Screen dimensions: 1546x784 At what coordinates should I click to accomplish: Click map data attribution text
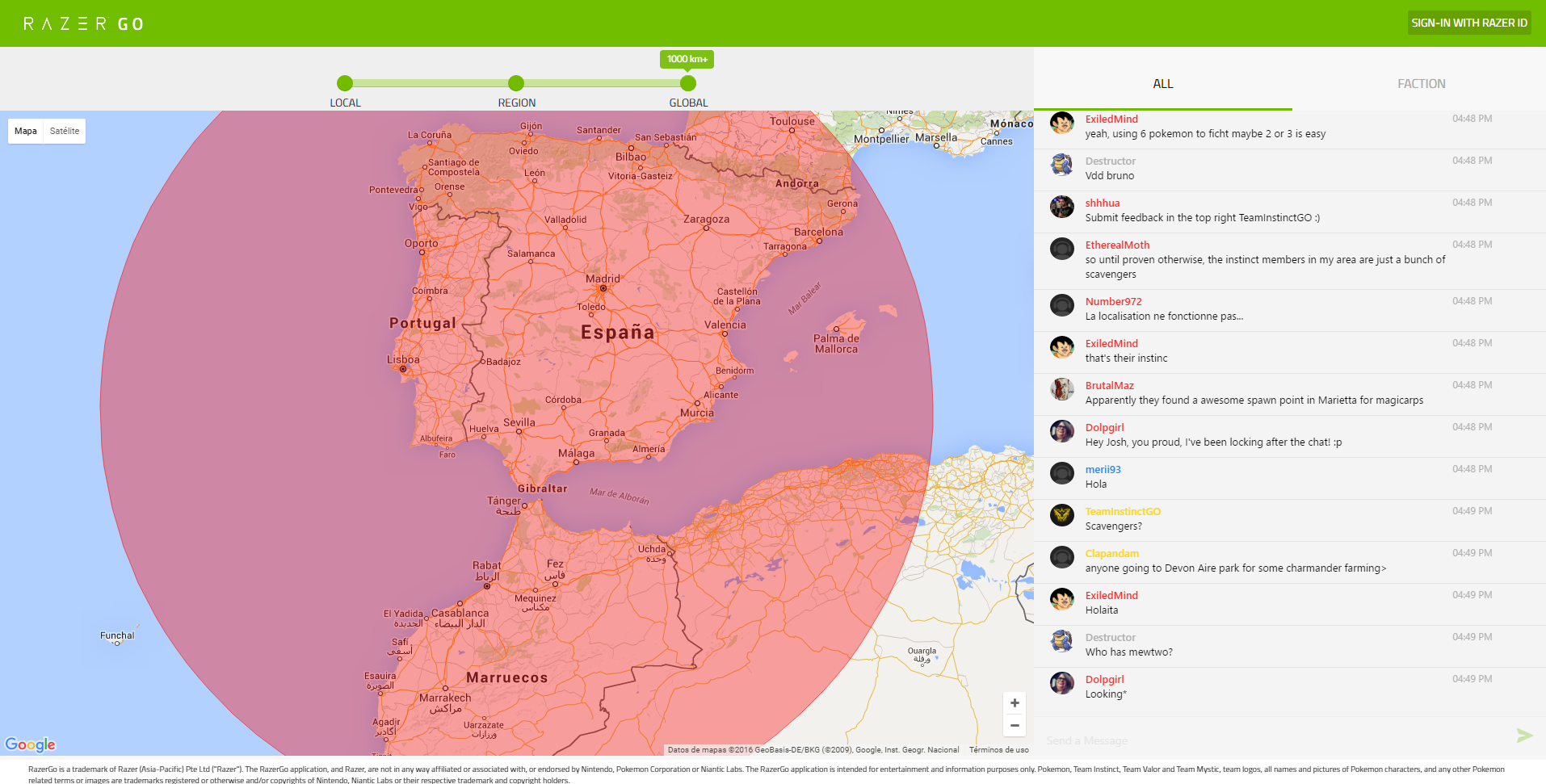(x=813, y=750)
